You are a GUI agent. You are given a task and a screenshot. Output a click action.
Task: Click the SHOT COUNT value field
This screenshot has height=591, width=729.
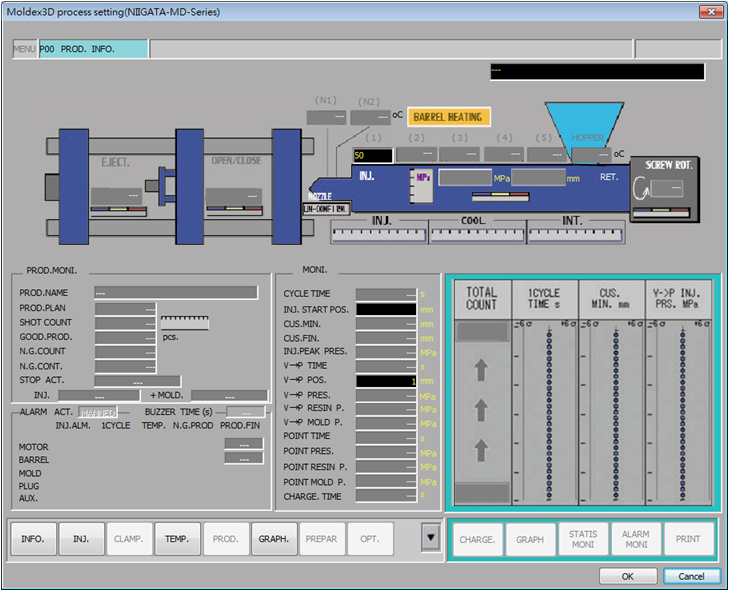point(125,323)
